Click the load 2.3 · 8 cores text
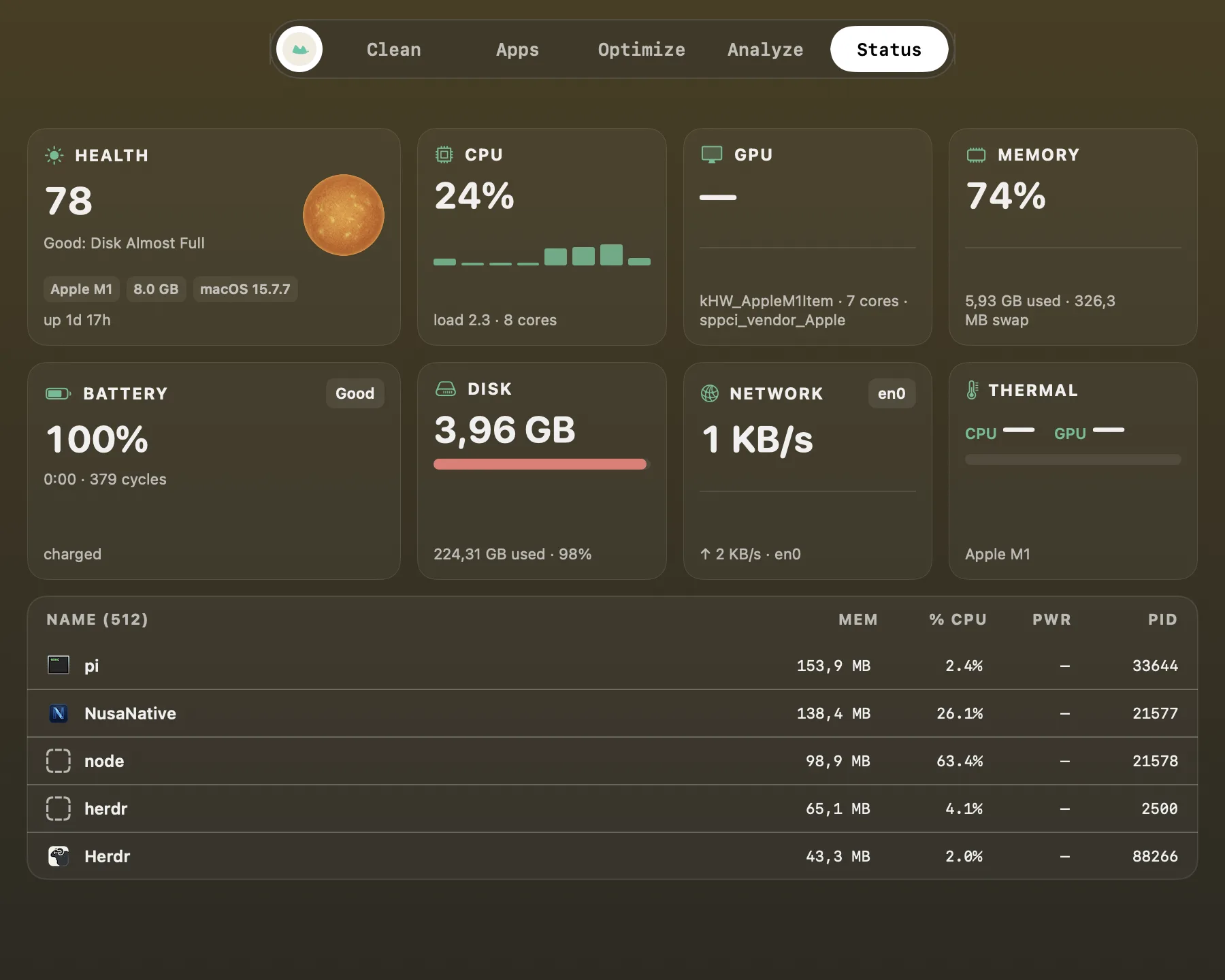 pos(495,320)
